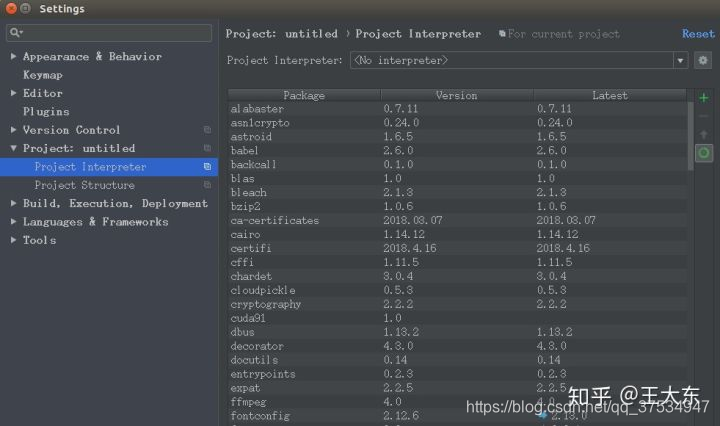
Task: Click the For current project icon
Action: pos(502,34)
